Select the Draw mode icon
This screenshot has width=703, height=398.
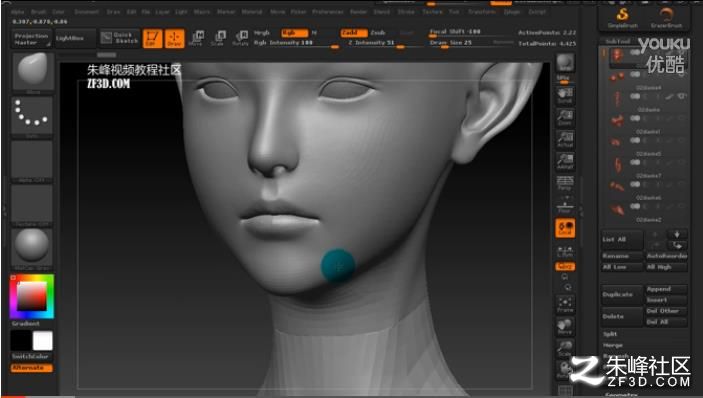(174, 38)
